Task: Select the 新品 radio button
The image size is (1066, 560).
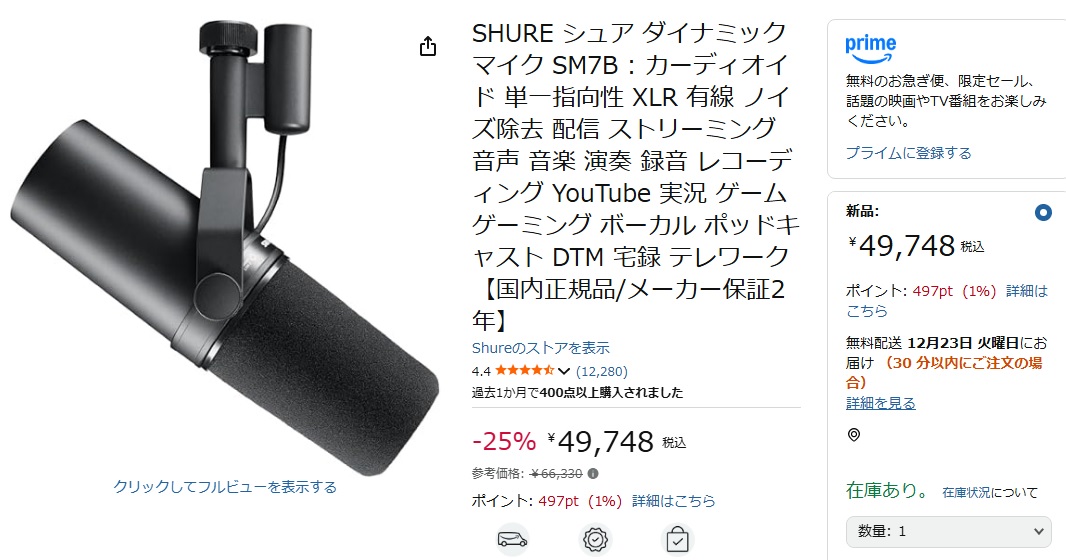Action: click(1043, 213)
